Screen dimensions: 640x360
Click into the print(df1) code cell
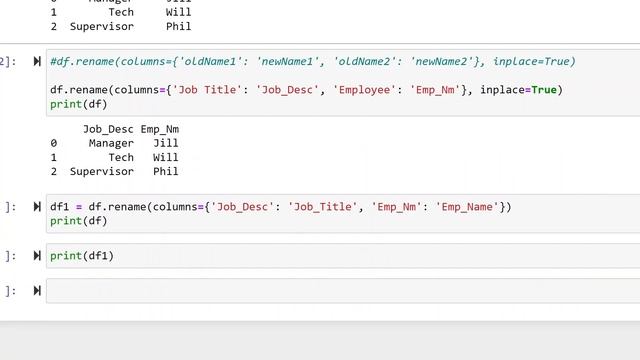343,256
